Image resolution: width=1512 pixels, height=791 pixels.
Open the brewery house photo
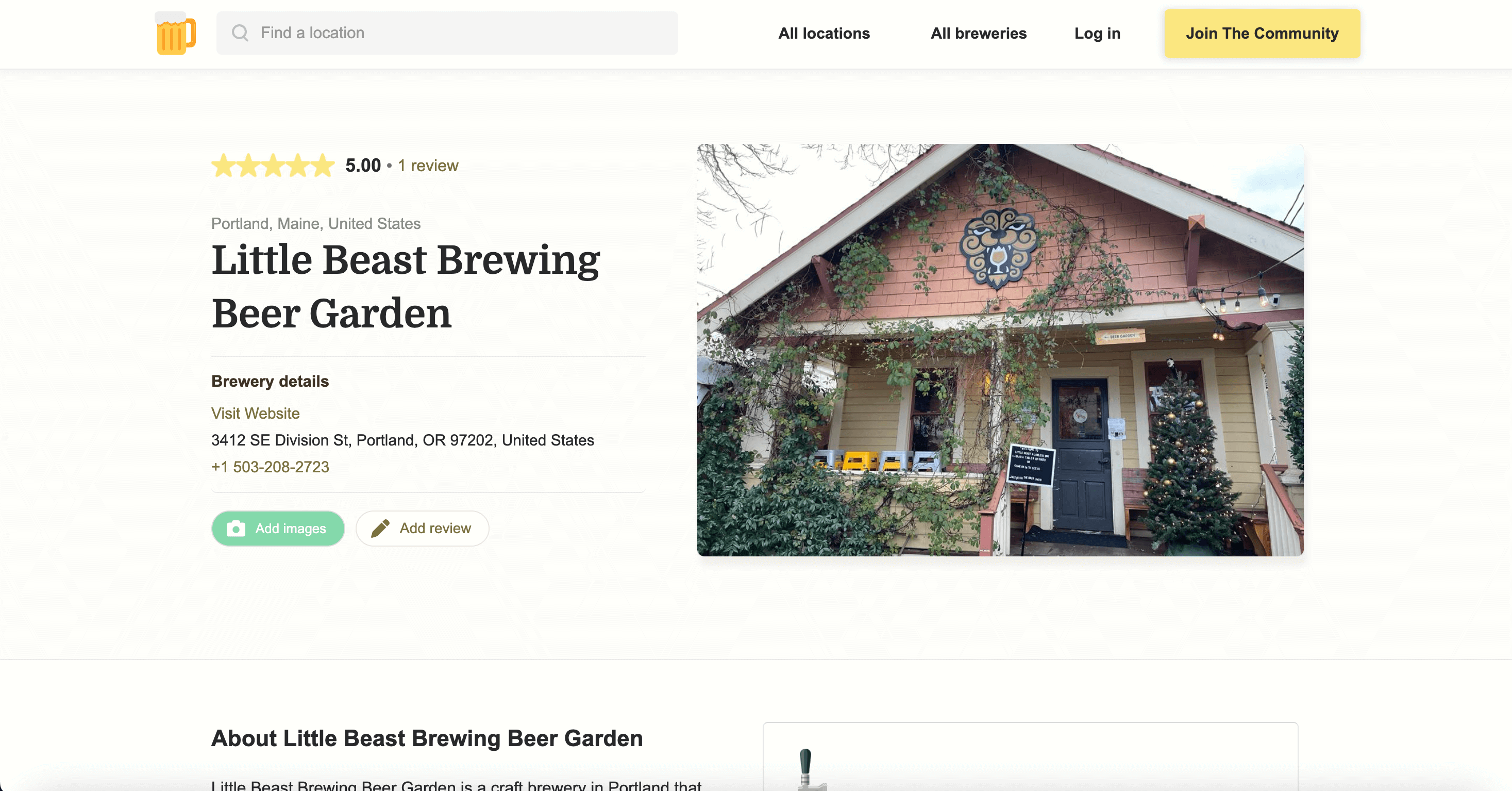point(1000,350)
